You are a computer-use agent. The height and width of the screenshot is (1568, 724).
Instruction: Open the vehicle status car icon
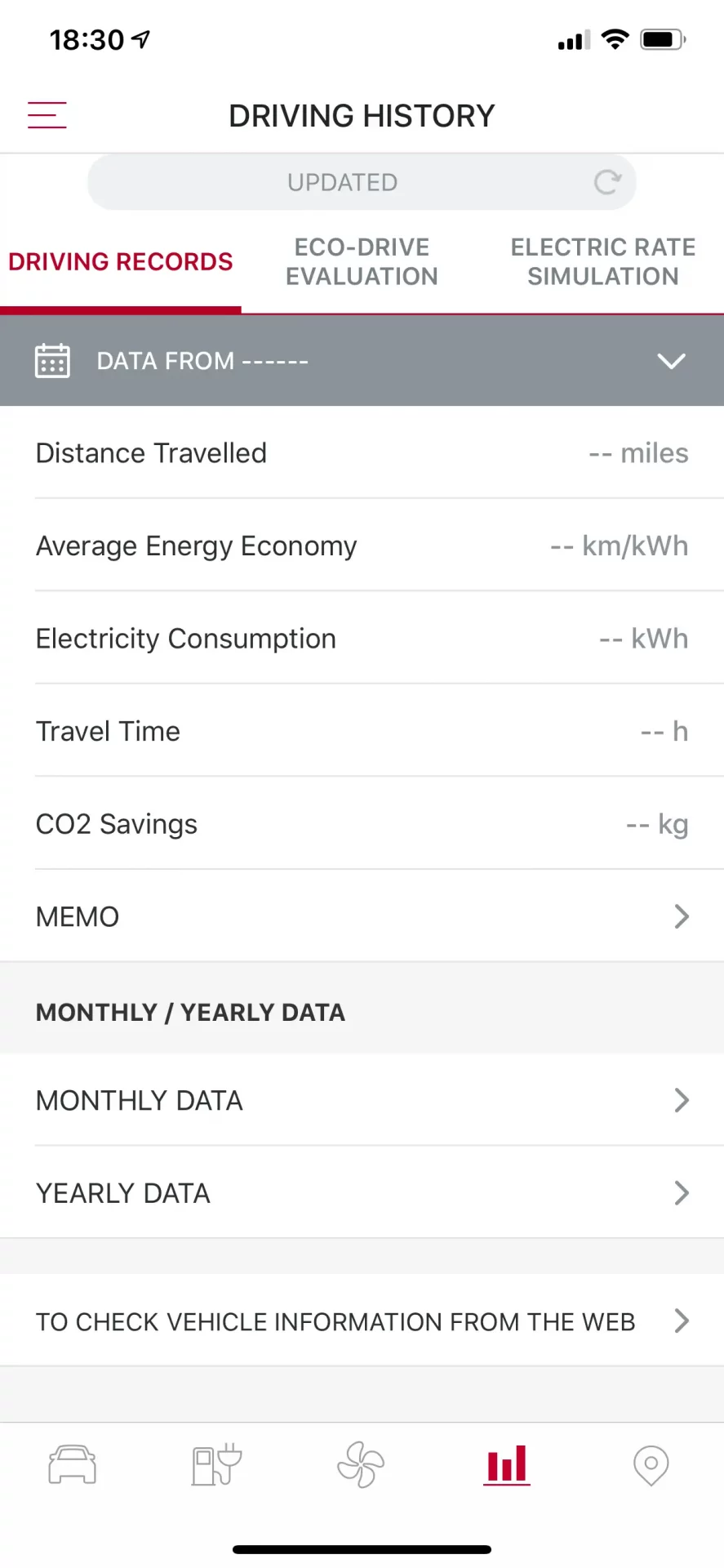coord(73,1464)
